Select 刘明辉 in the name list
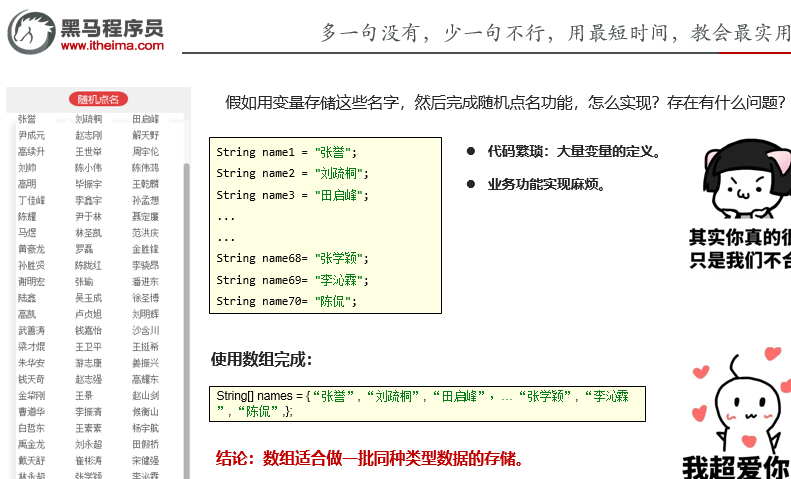 [145, 314]
